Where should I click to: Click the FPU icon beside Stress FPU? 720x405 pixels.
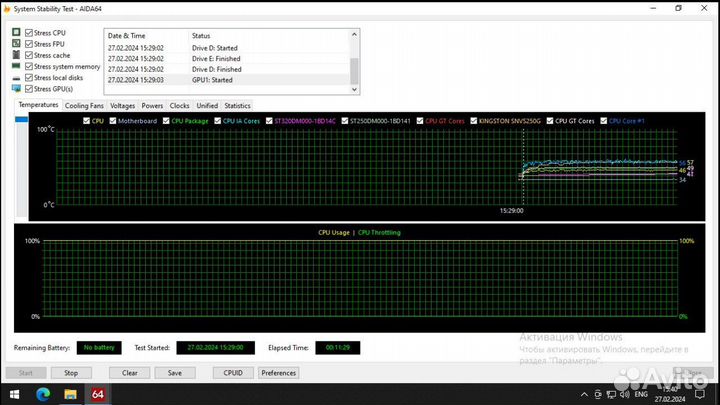point(16,43)
